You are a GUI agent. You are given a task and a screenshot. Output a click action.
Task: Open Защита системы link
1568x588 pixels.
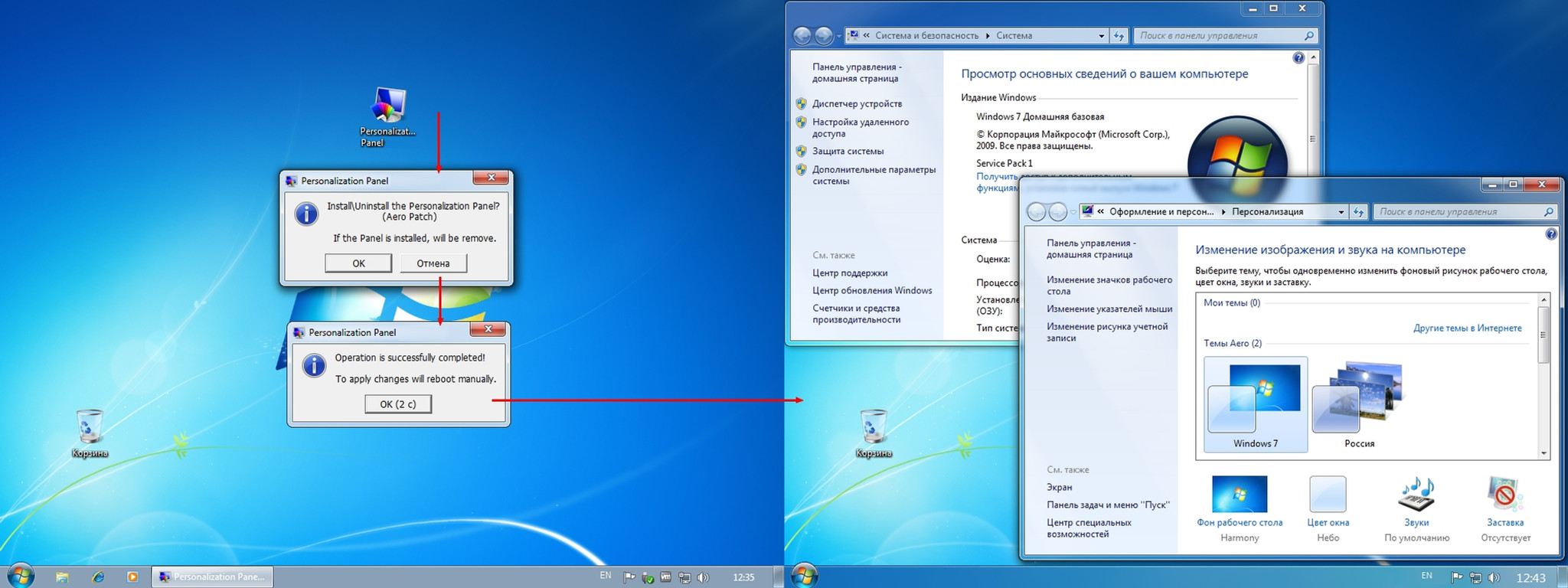(848, 152)
